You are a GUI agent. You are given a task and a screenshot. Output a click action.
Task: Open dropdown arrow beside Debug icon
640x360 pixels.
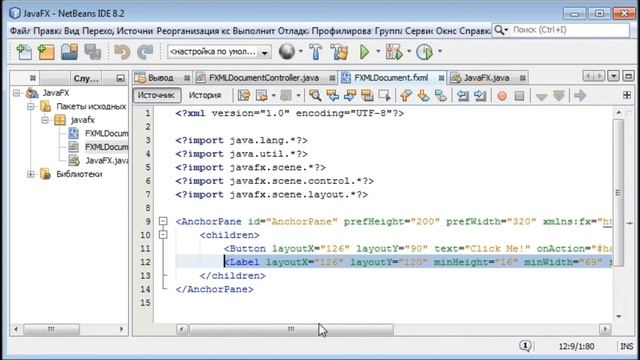[409, 51]
